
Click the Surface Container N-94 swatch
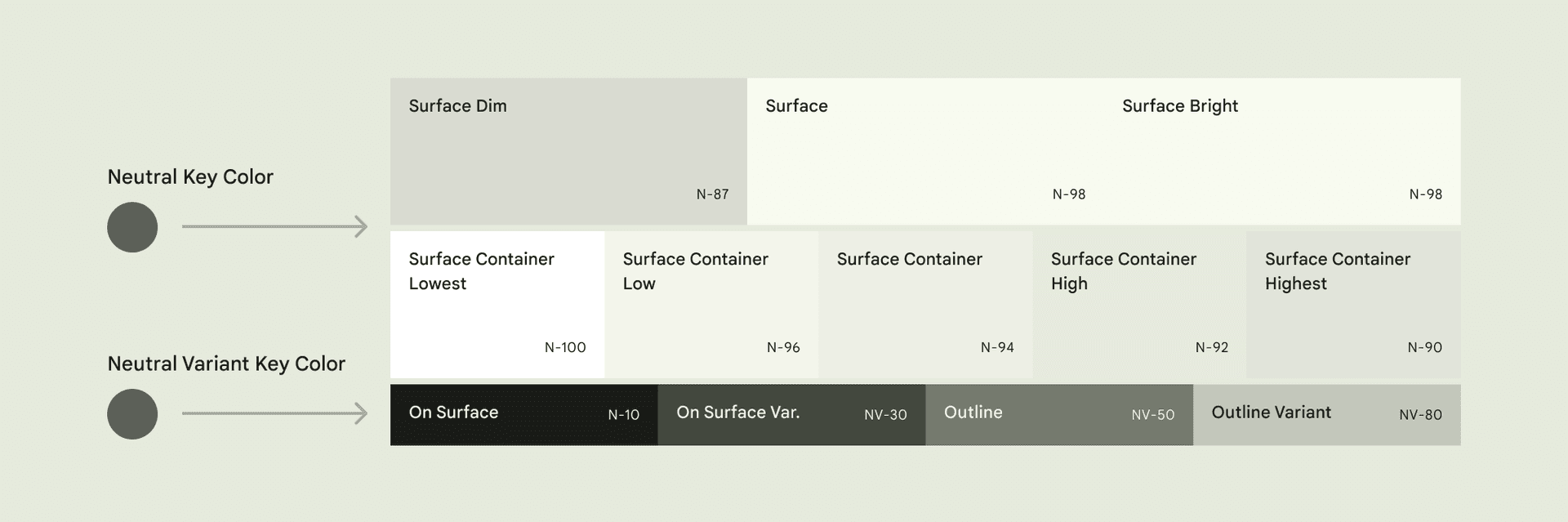925,305
